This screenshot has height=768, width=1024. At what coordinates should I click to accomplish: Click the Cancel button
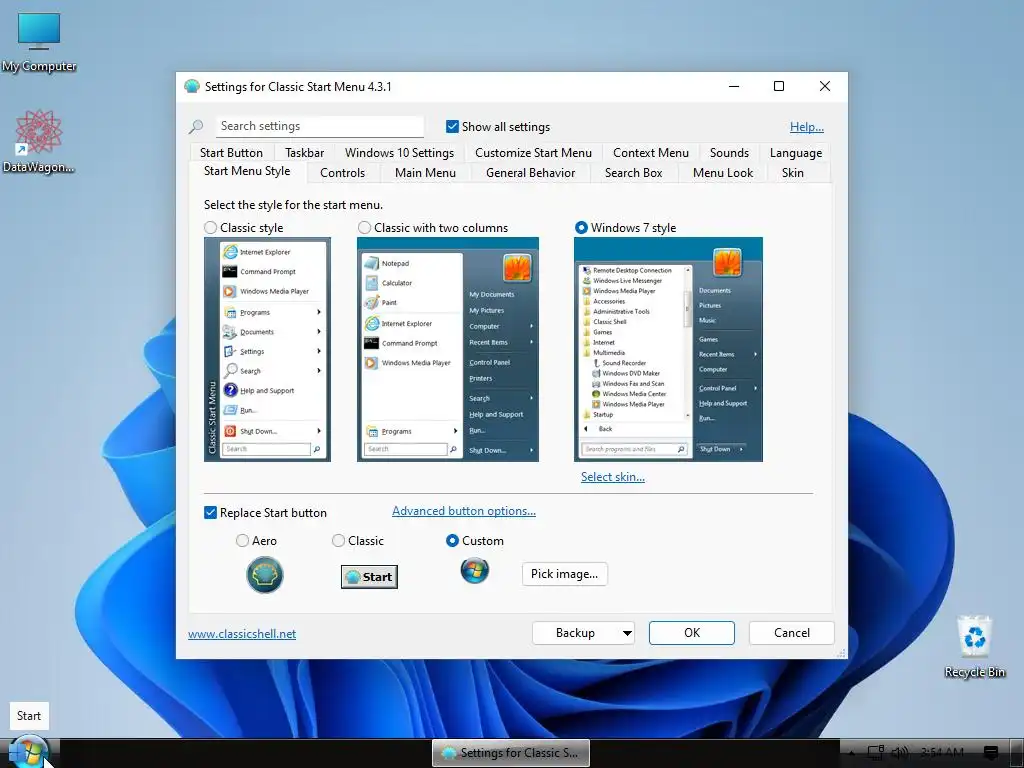792,633
